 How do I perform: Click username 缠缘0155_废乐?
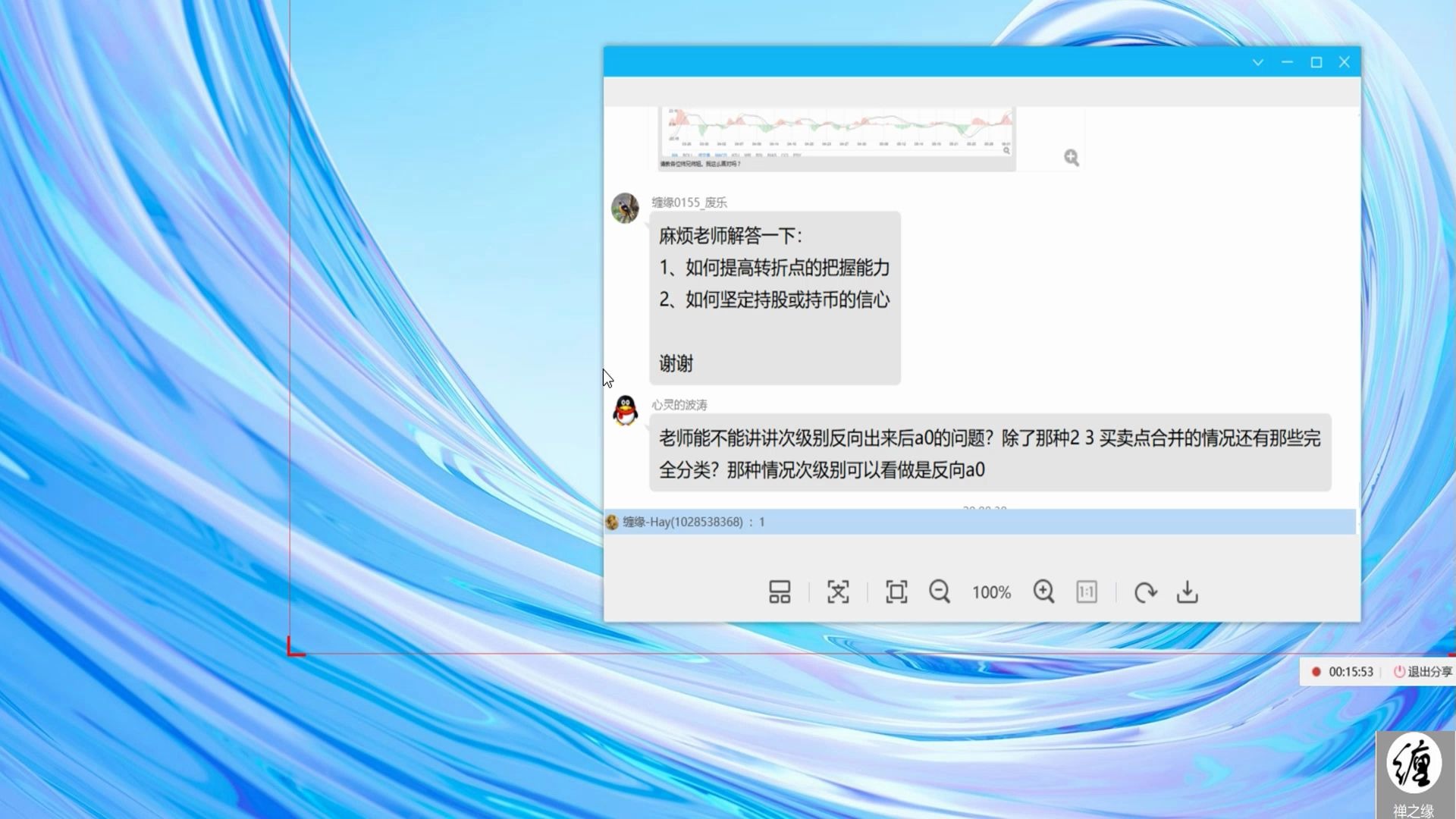pyautogui.click(x=689, y=202)
